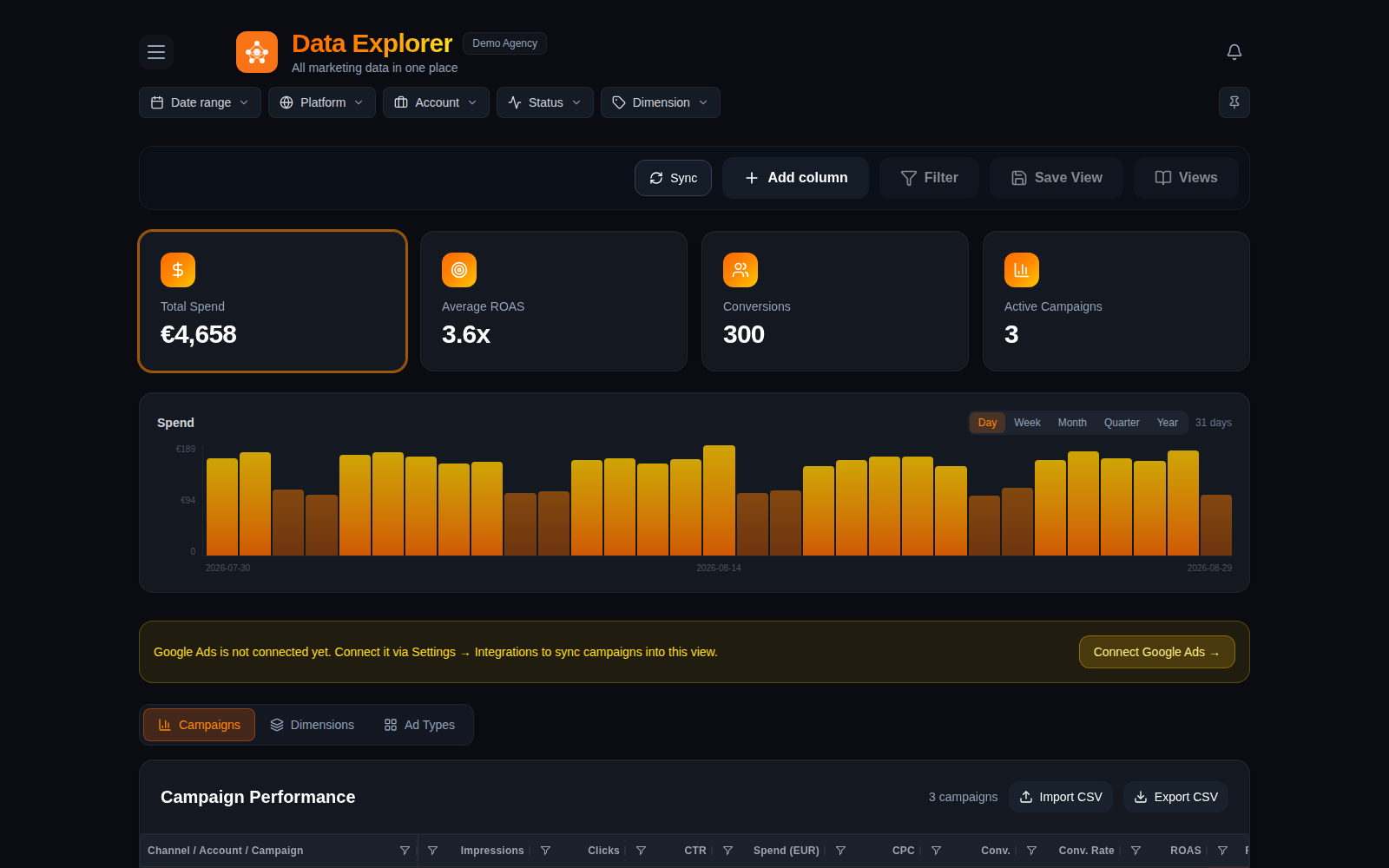Click the "Campaign Performance" heading
The width and height of the screenshot is (1389, 868).
click(x=258, y=797)
